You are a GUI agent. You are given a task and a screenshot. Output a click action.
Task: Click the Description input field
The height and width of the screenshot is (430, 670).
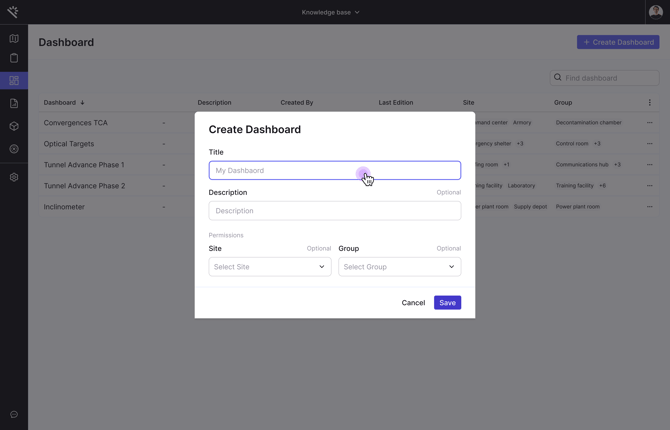click(335, 211)
